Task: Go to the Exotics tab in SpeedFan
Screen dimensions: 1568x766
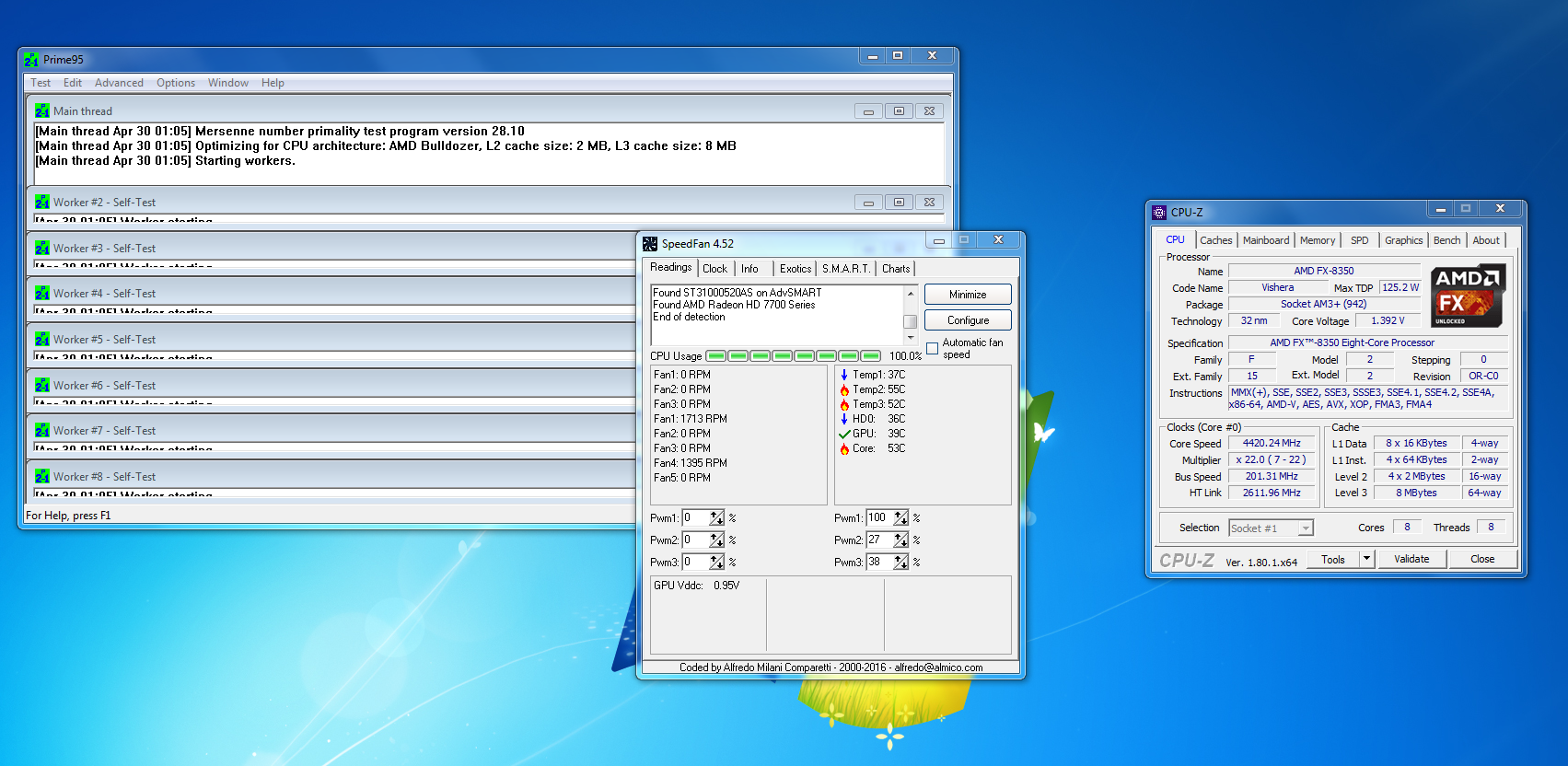Action: click(x=796, y=269)
